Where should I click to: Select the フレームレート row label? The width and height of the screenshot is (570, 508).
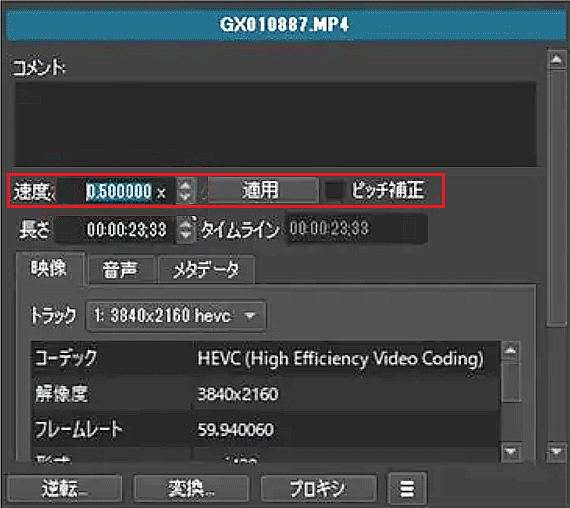(x=79, y=429)
